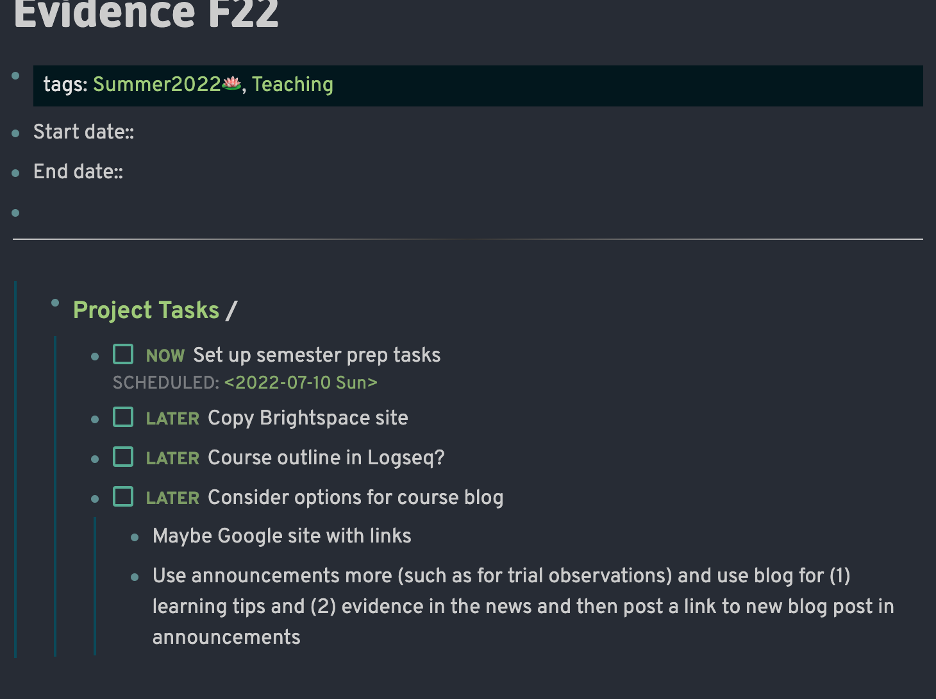The height and width of the screenshot is (700, 936).
Task: Mark "Course outline in Logseq?" as done
Action: coord(123,457)
